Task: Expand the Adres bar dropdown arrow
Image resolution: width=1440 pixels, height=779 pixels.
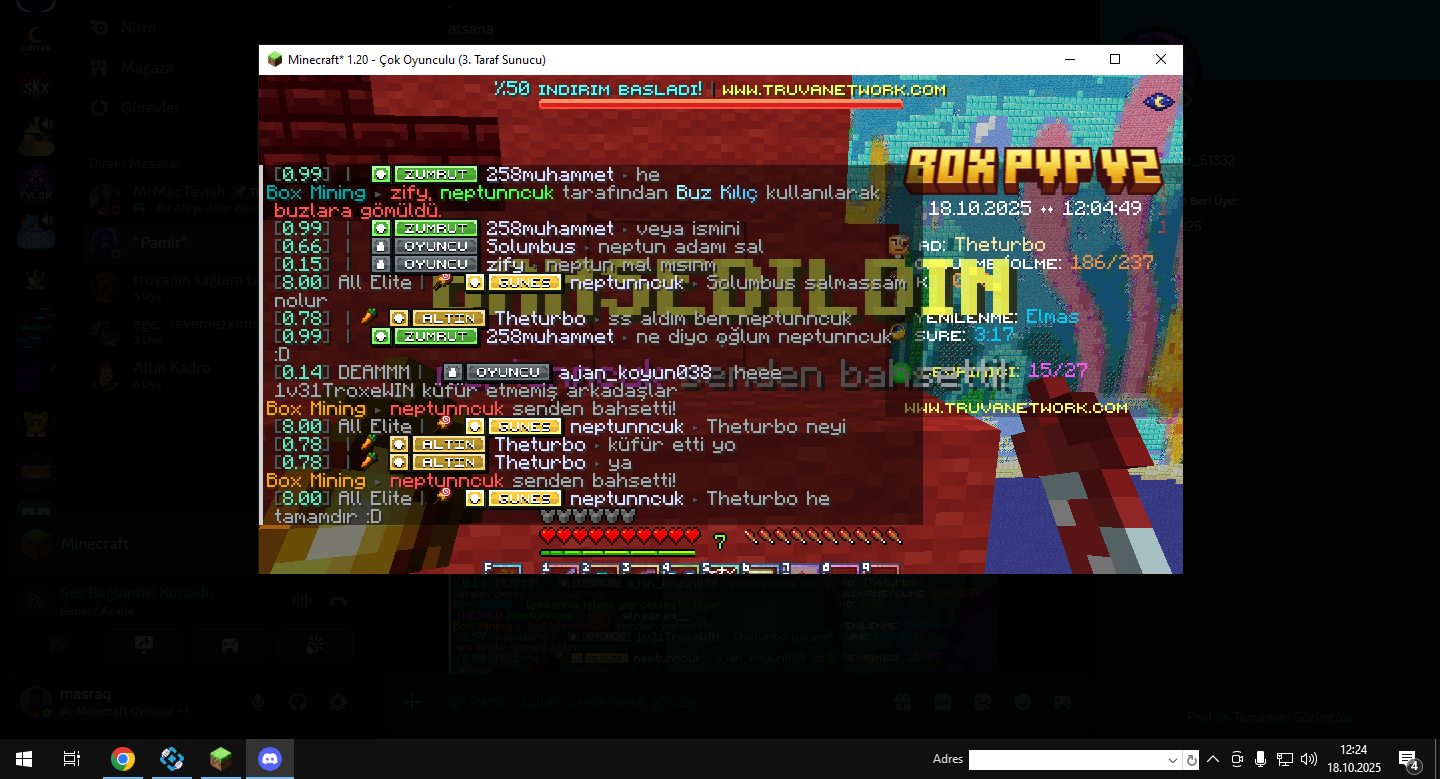Action: pos(1173,760)
